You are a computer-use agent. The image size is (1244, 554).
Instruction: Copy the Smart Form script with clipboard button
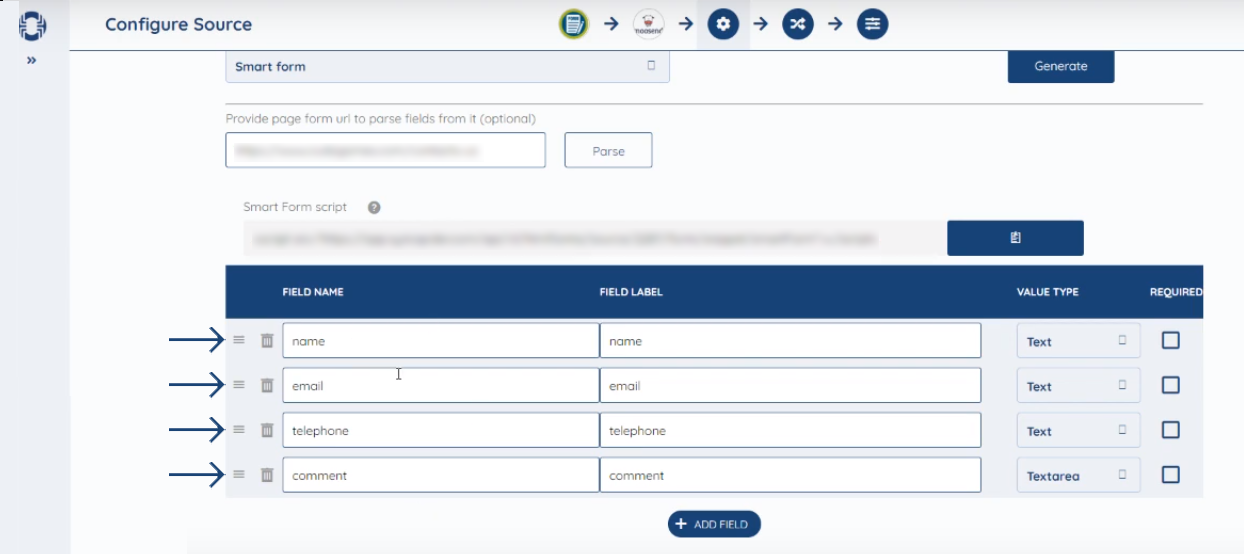pyautogui.click(x=1015, y=238)
